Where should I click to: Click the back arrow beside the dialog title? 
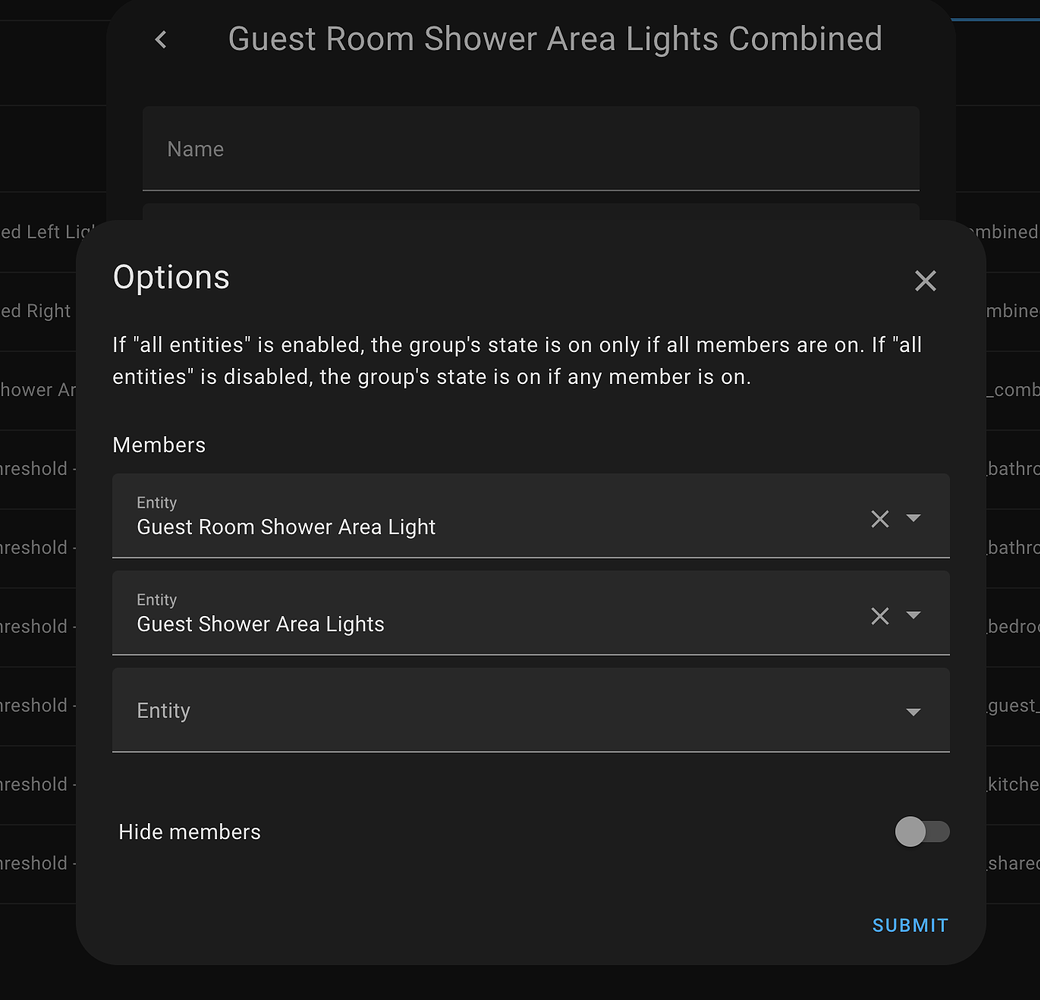160,39
